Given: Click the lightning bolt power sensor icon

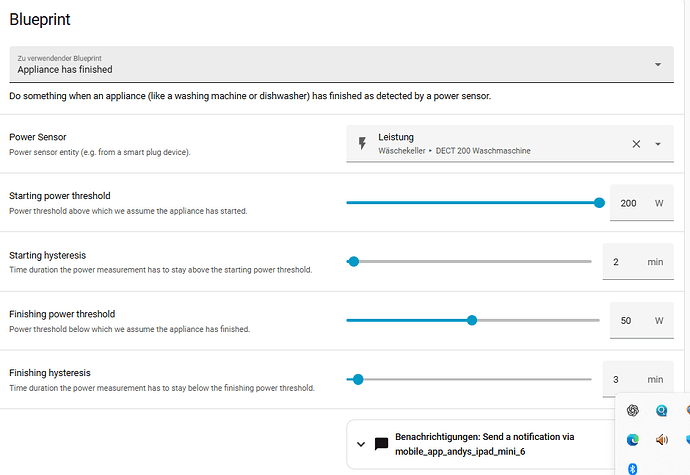Looking at the screenshot, I should coord(362,144).
